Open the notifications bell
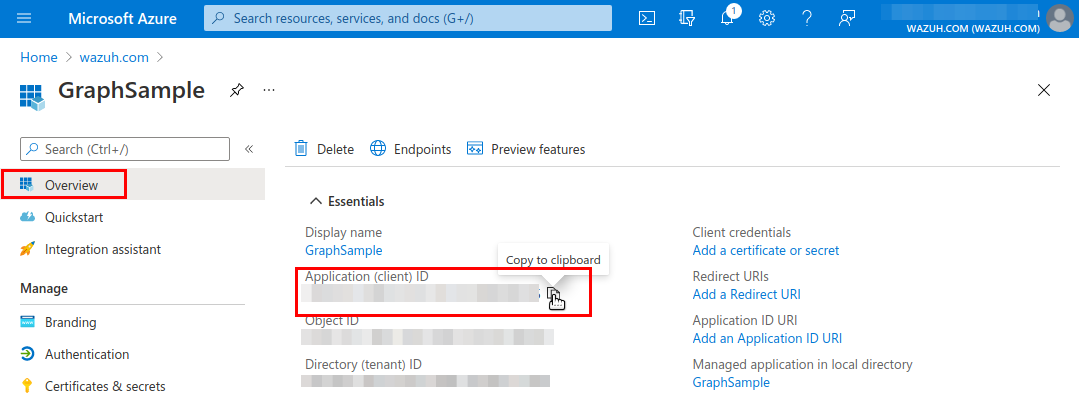The height and width of the screenshot is (396, 1079). point(727,18)
